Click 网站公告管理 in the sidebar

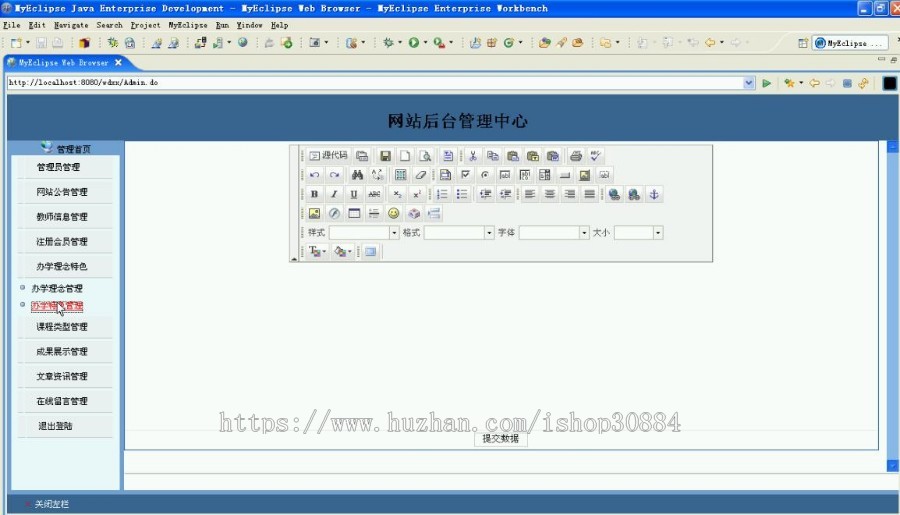tap(62, 192)
